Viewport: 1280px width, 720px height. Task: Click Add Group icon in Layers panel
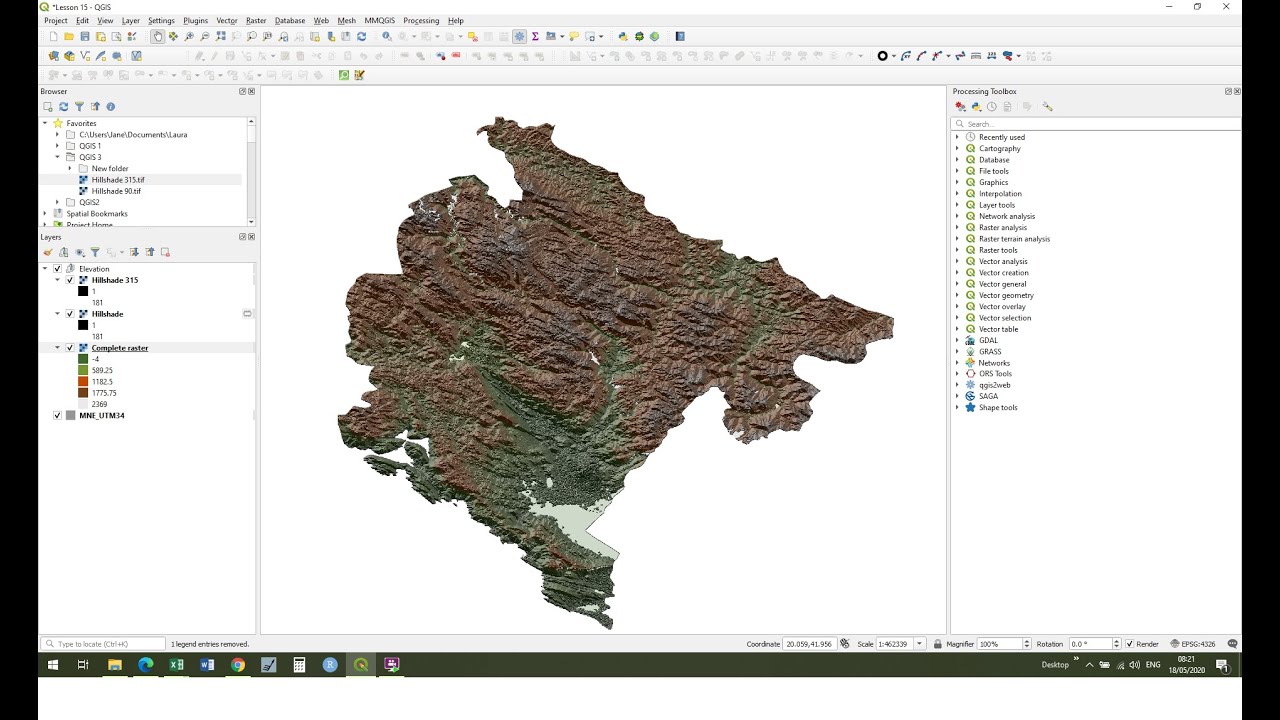63,252
